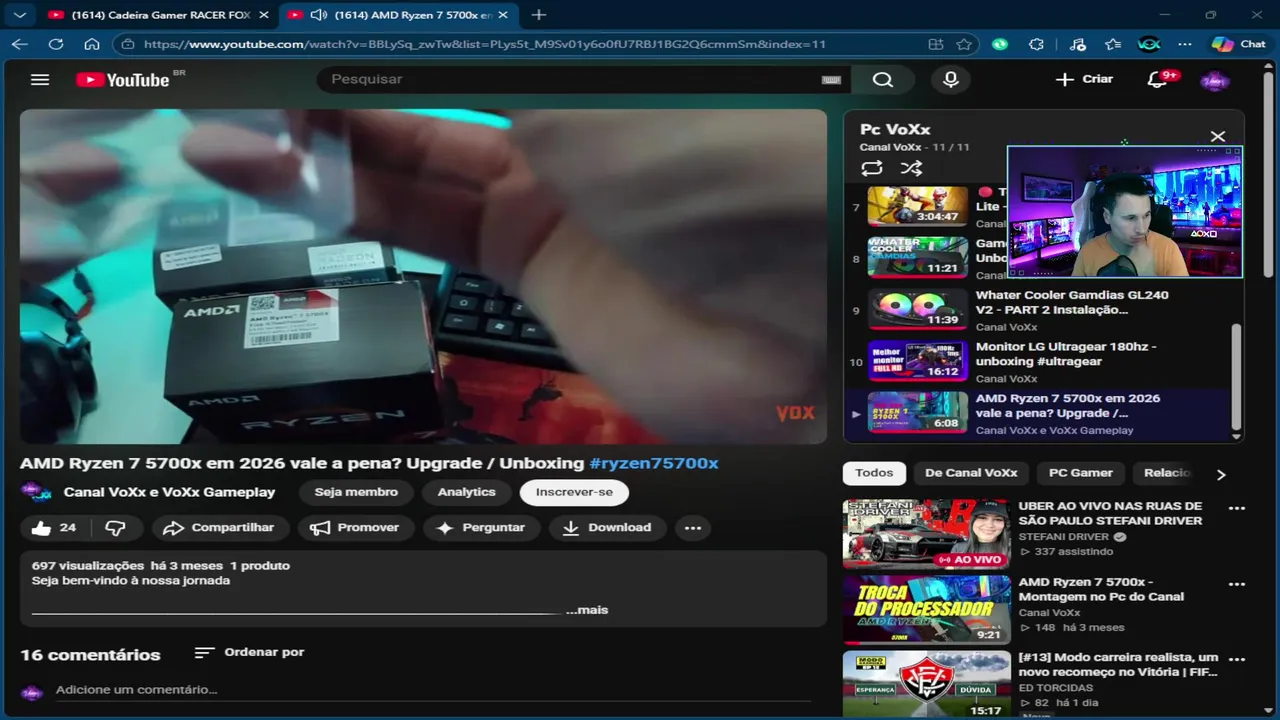Add page to favorites with star icon
Screen dimensions: 1280x720
[x=964, y=44]
